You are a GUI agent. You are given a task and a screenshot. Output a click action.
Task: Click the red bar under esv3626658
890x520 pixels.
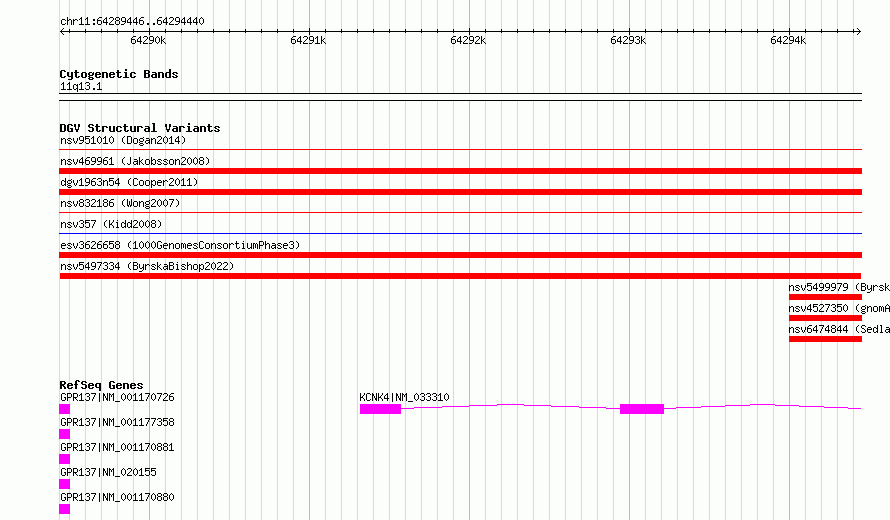(x=460, y=255)
